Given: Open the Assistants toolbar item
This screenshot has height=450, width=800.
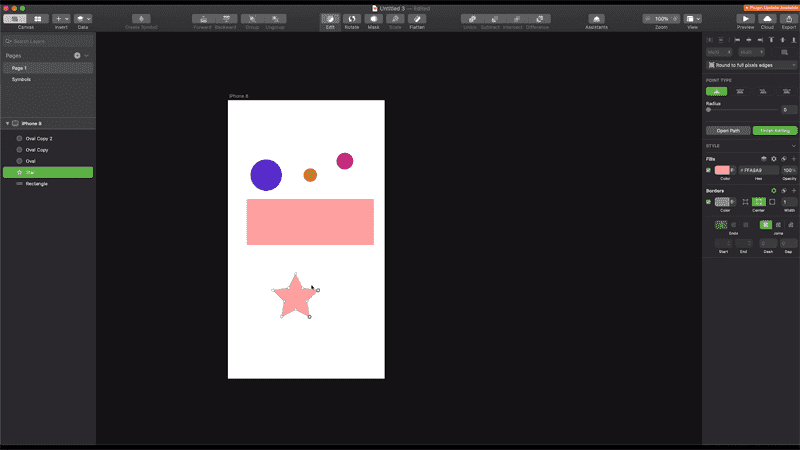Looking at the screenshot, I should pyautogui.click(x=596, y=19).
